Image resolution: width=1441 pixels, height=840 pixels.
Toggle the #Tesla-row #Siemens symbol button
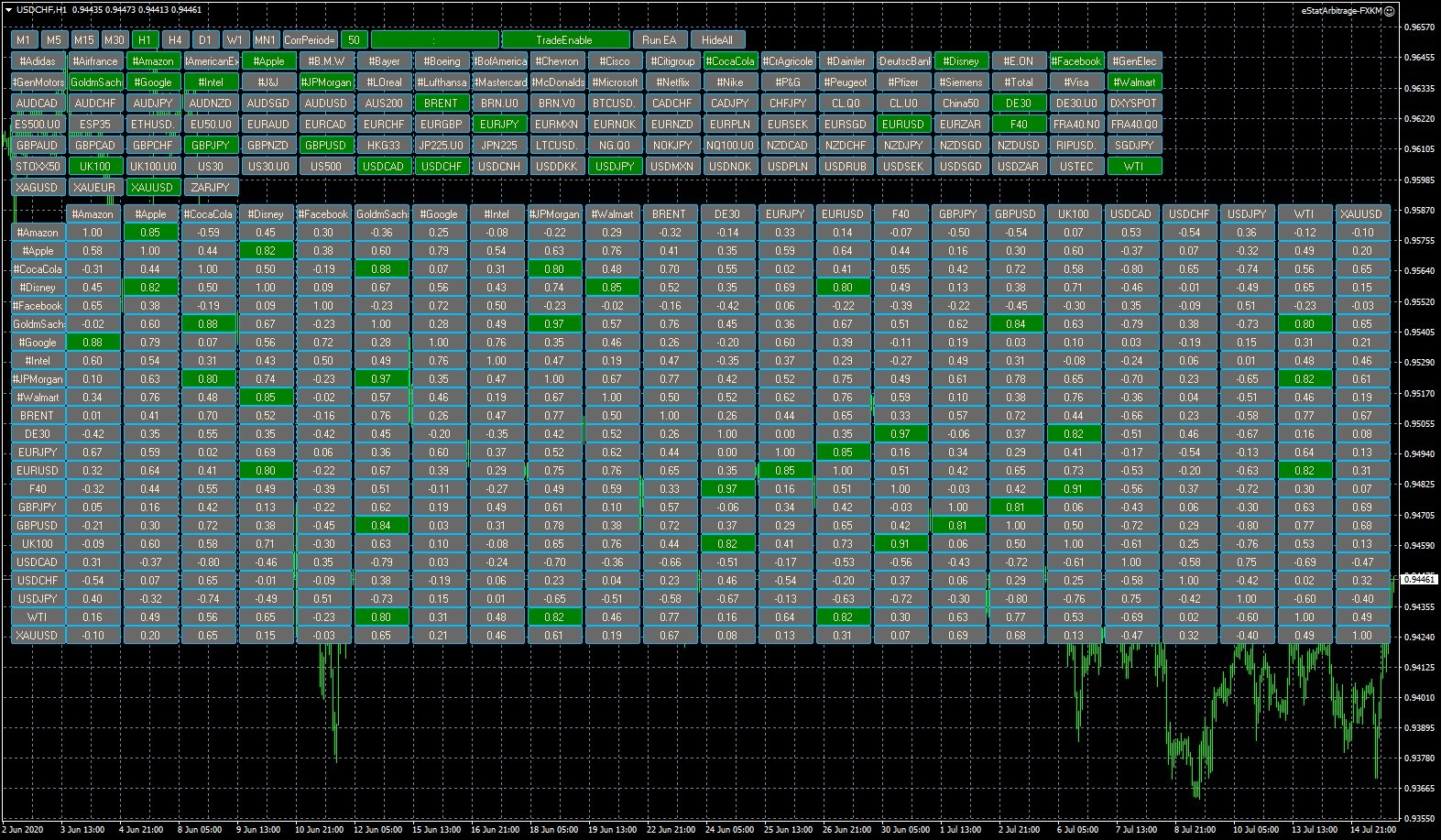click(x=961, y=82)
